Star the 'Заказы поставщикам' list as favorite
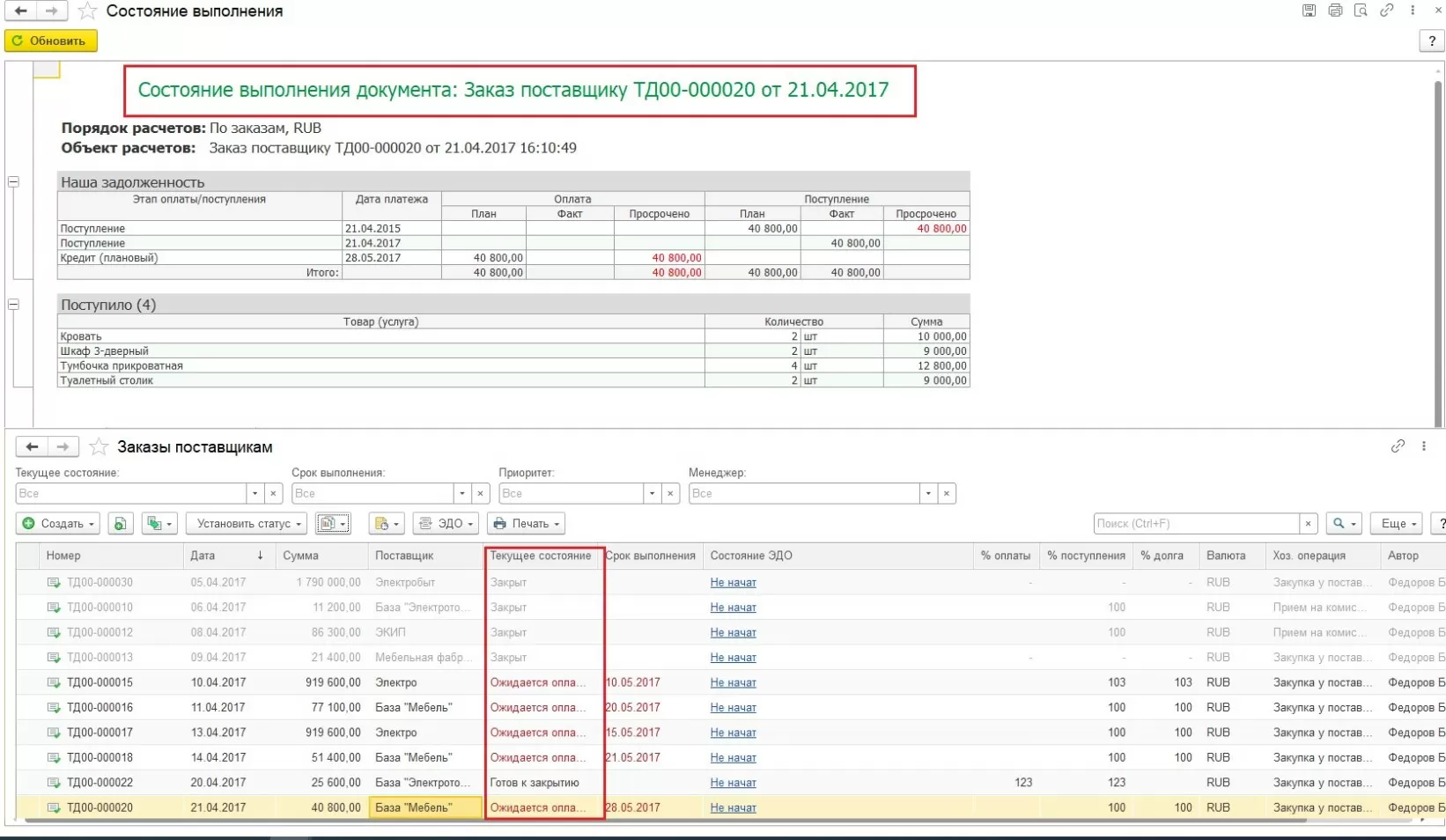1446x840 pixels. pyautogui.click(x=99, y=447)
